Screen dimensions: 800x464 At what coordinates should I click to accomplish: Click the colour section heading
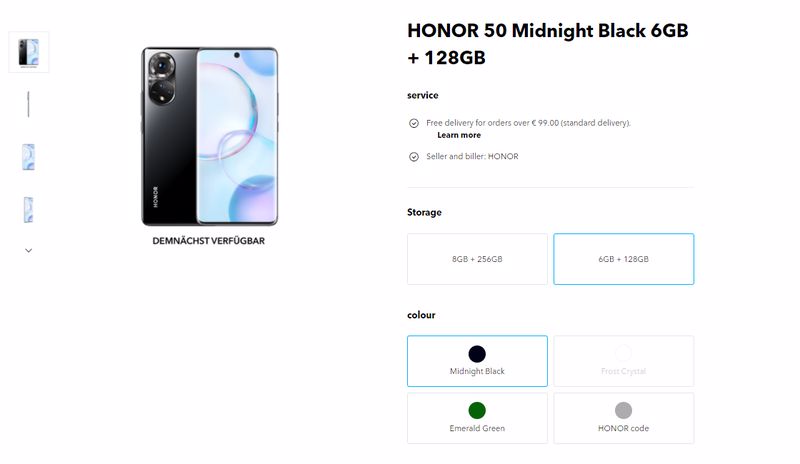tap(421, 315)
